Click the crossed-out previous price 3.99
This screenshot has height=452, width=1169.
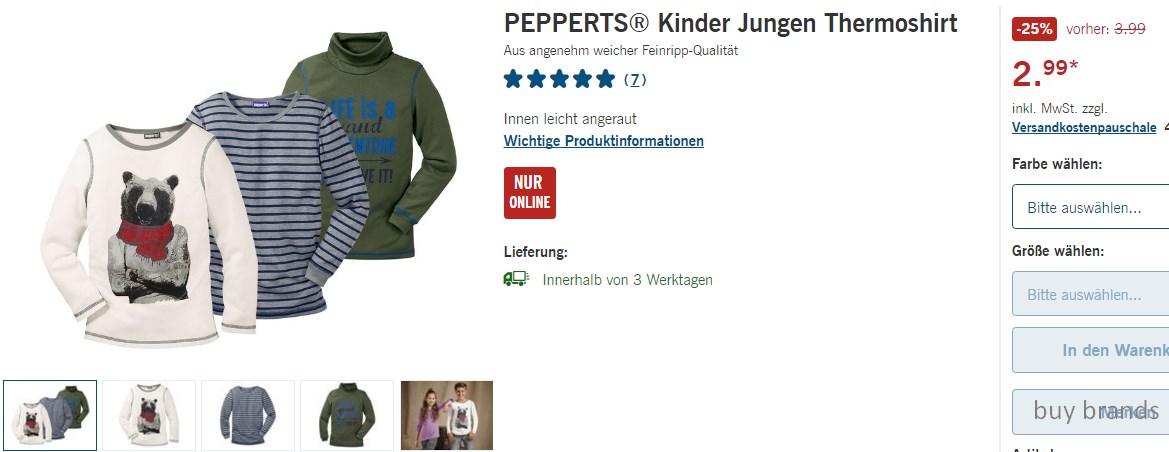(x=1129, y=29)
